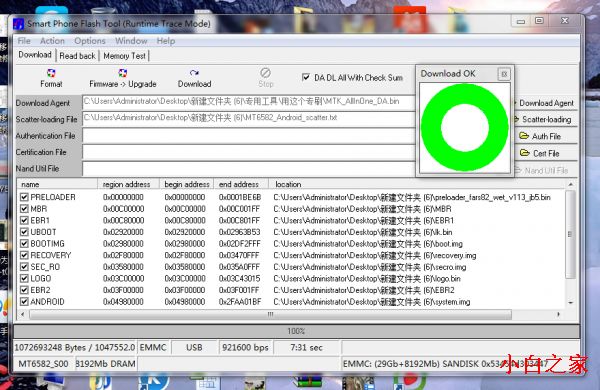This screenshot has width=600, height=390.
Task: Click the 7:31 sec elapsed time
Action: [307, 348]
